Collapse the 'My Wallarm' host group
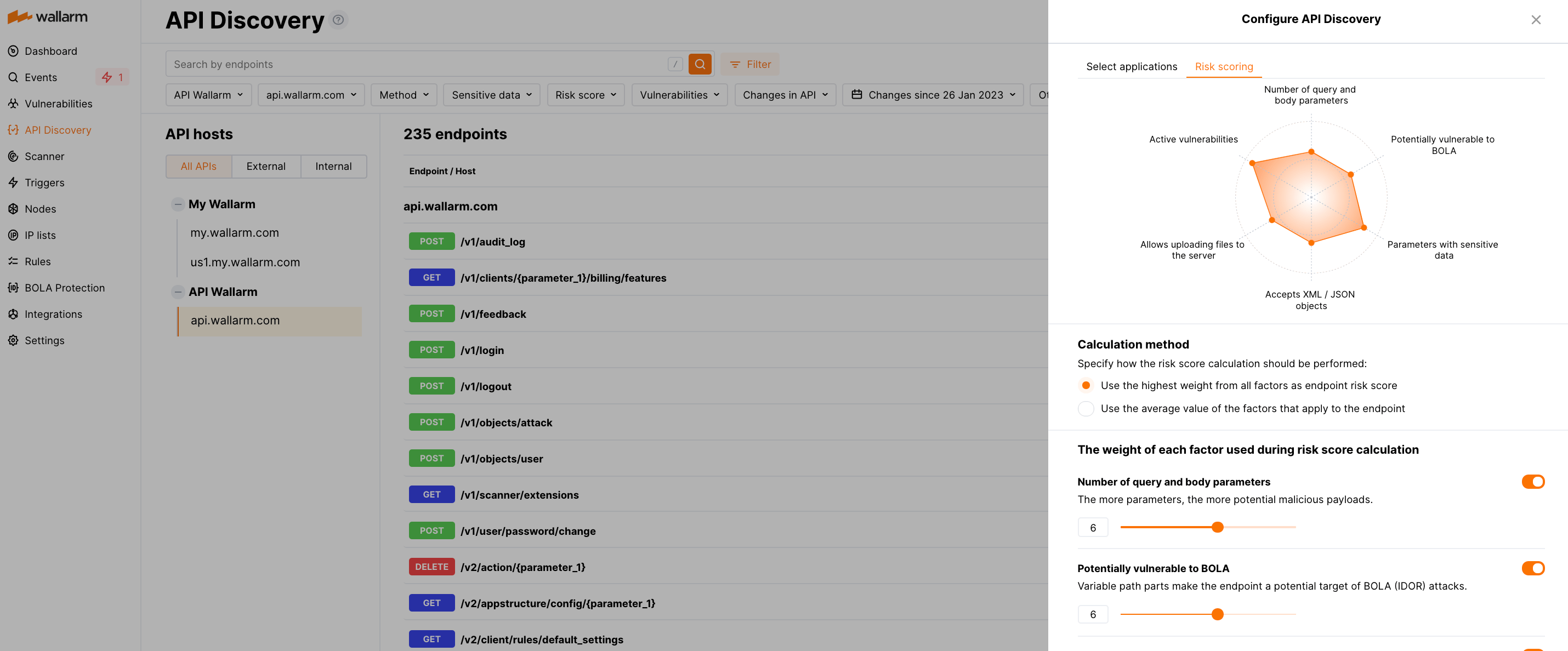The width and height of the screenshot is (1568, 651). pyautogui.click(x=178, y=204)
